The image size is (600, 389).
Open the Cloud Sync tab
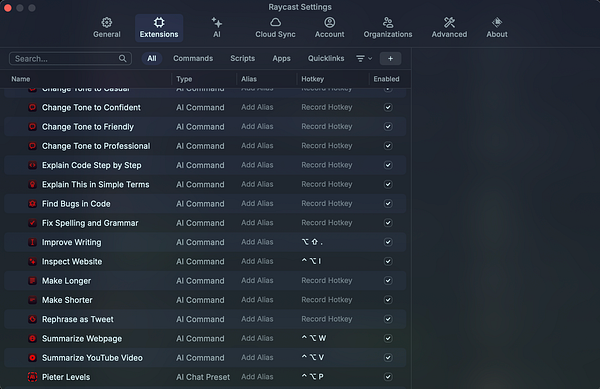(275, 28)
